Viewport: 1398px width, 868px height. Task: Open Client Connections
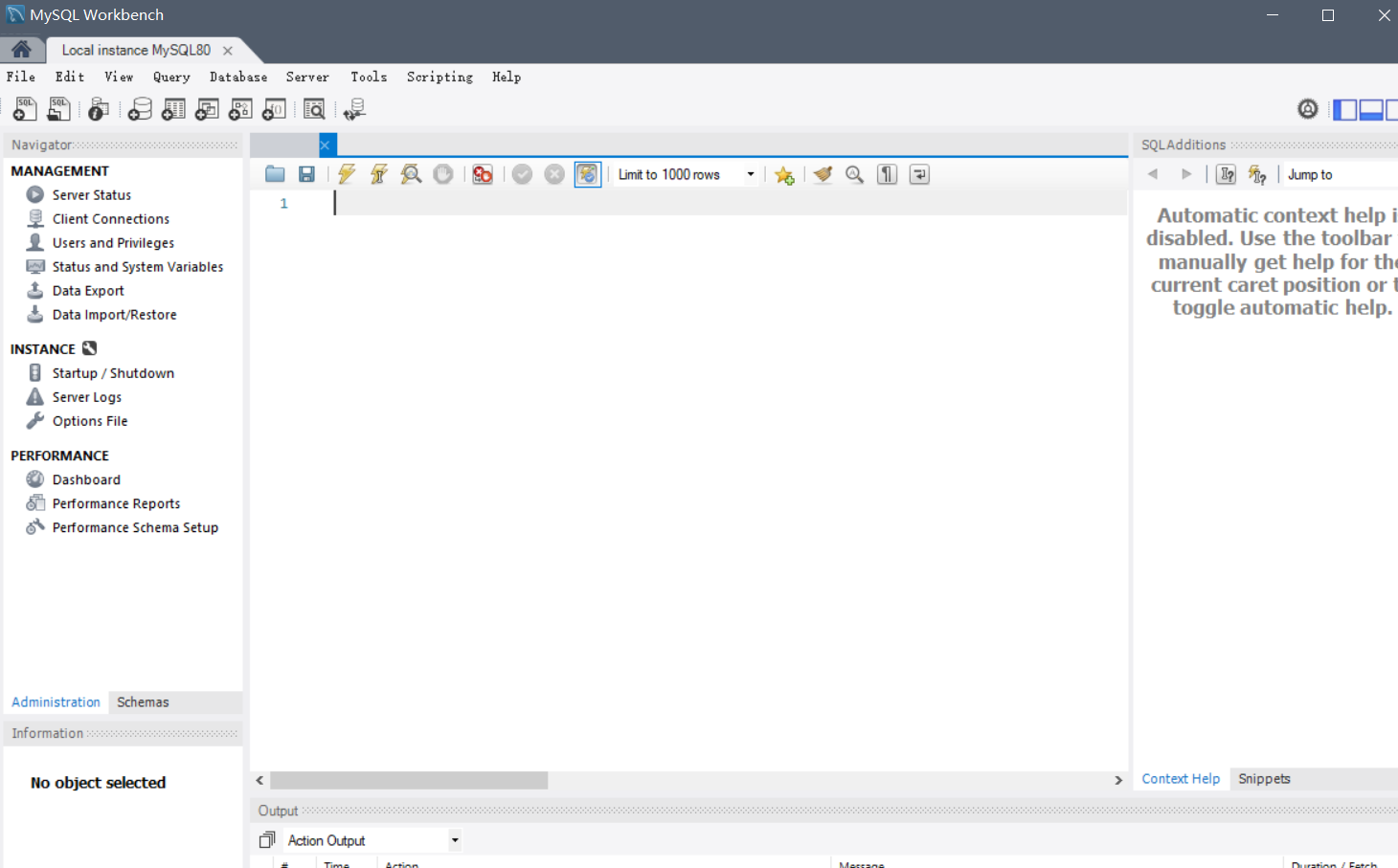coord(111,218)
